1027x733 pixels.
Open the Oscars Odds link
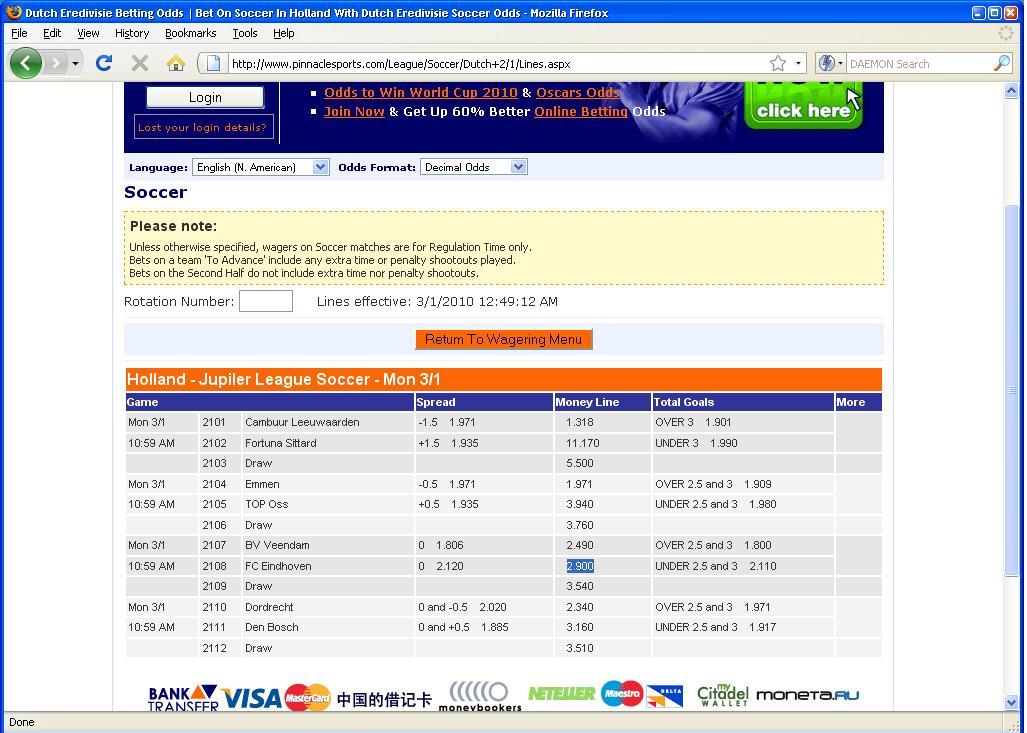(x=578, y=92)
